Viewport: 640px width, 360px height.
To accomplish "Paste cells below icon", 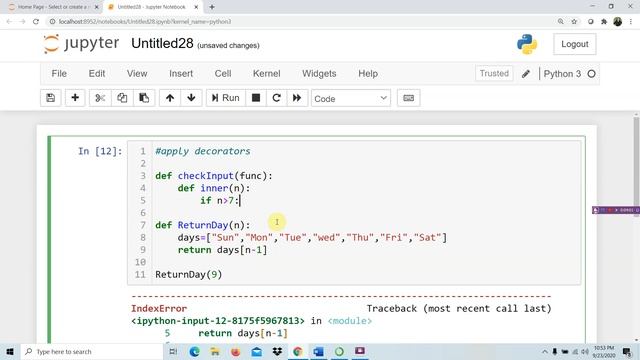I will (x=144, y=98).
